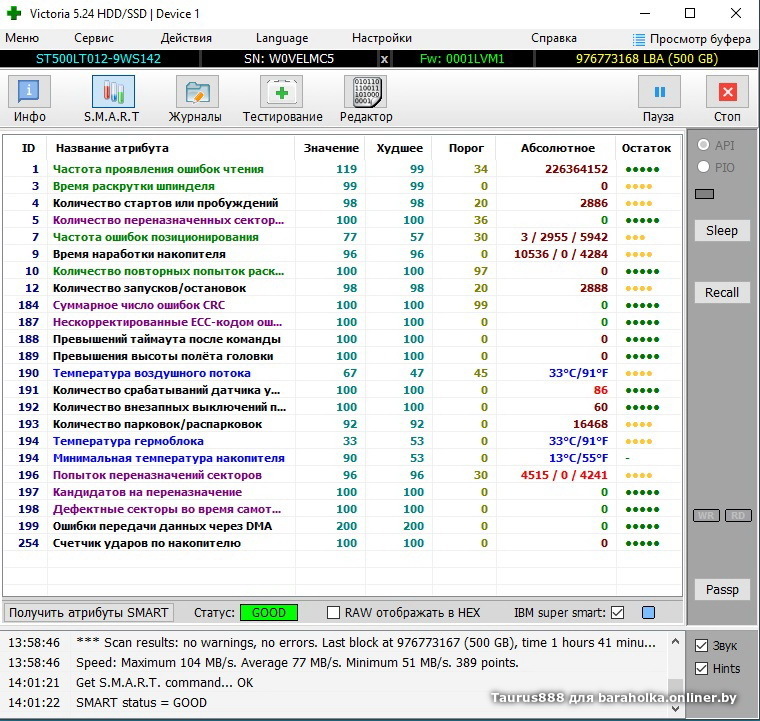Click the Passp button
The image size is (760, 721).
(x=722, y=590)
